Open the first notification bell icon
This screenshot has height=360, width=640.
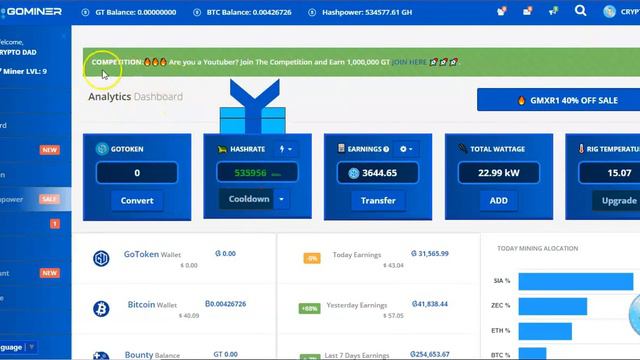(x=502, y=11)
